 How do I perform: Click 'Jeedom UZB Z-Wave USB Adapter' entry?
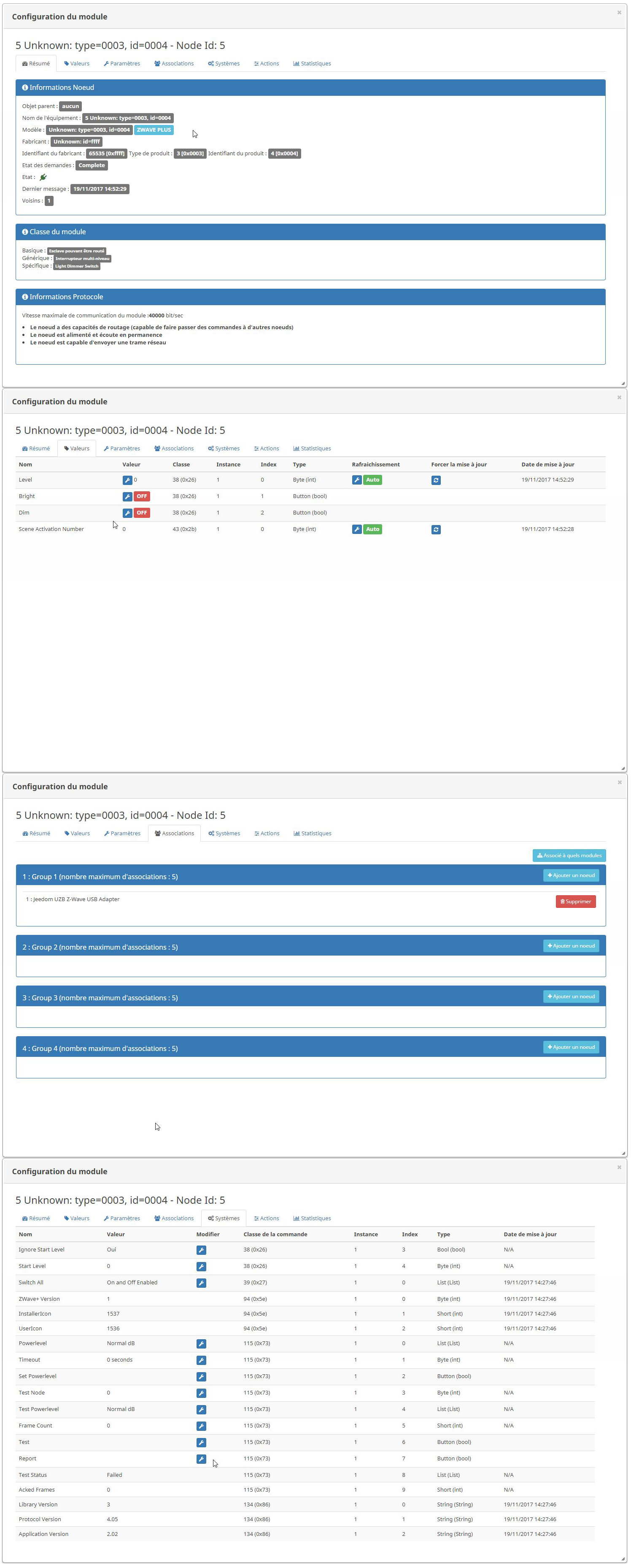click(76, 899)
